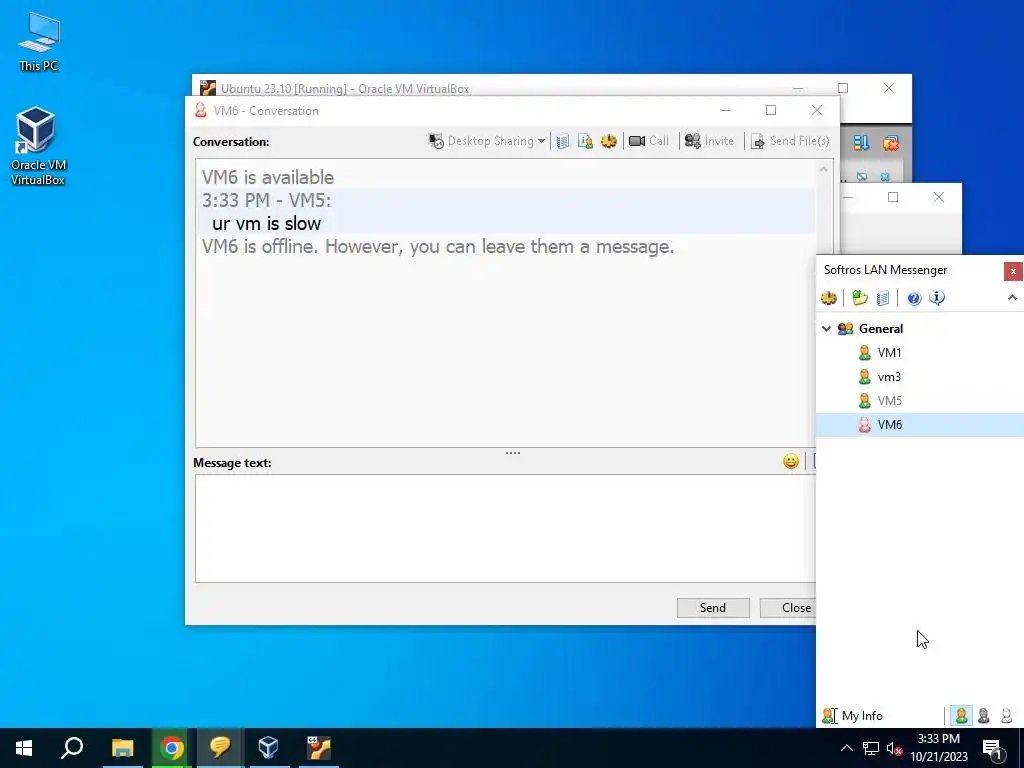Switch to running VM taskbar icon
The width and height of the screenshot is (1024, 768).
coord(319,748)
